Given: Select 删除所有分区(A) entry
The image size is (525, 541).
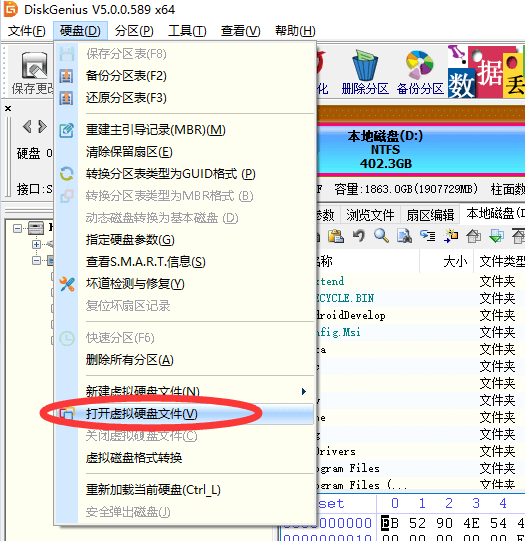Looking at the screenshot, I should 185,360.
